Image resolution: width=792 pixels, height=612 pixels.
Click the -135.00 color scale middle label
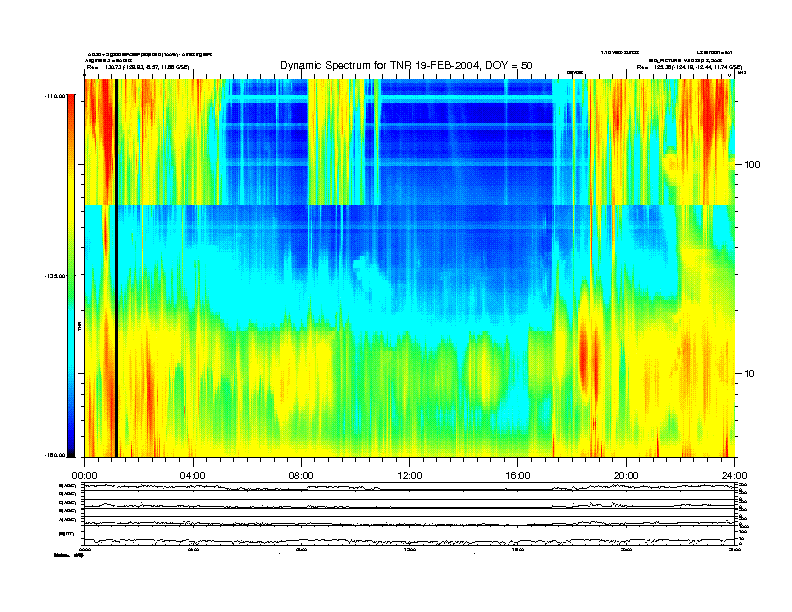(53, 276)
